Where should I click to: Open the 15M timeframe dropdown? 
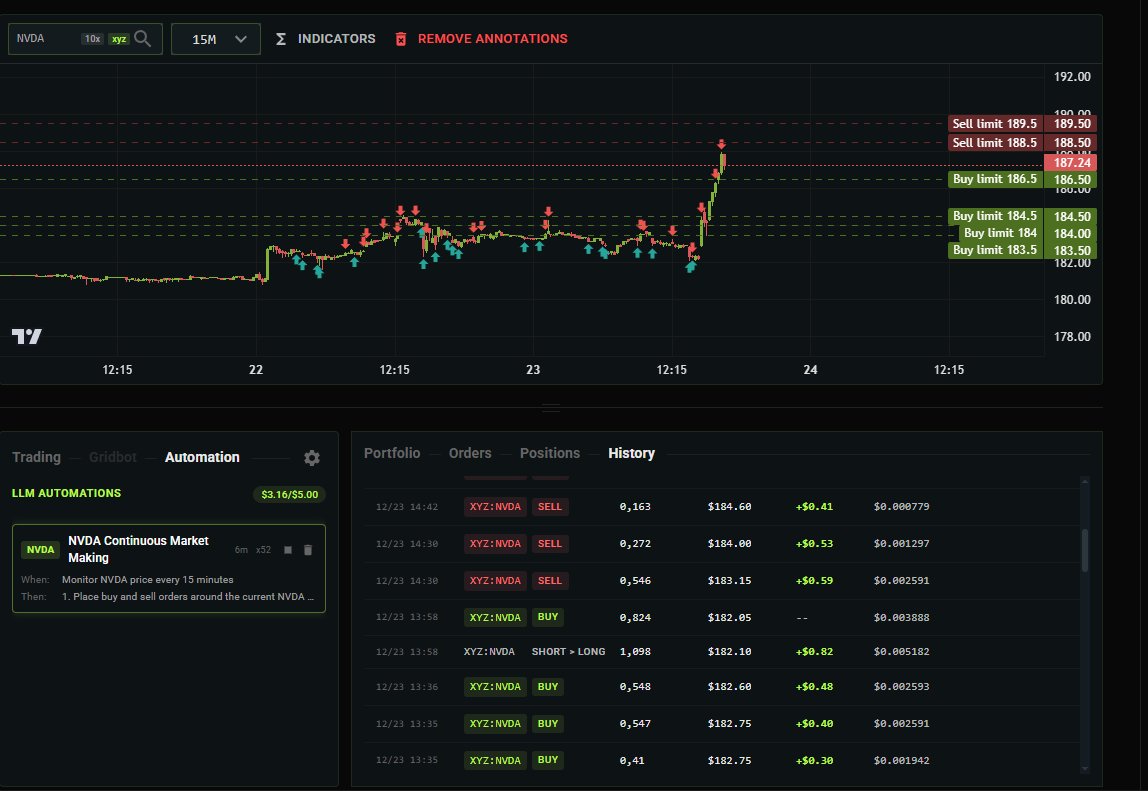216,39
